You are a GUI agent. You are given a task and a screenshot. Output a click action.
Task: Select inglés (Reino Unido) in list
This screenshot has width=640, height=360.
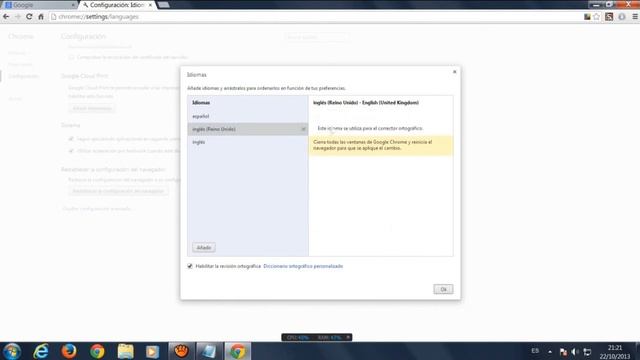[x=248, y=129]
